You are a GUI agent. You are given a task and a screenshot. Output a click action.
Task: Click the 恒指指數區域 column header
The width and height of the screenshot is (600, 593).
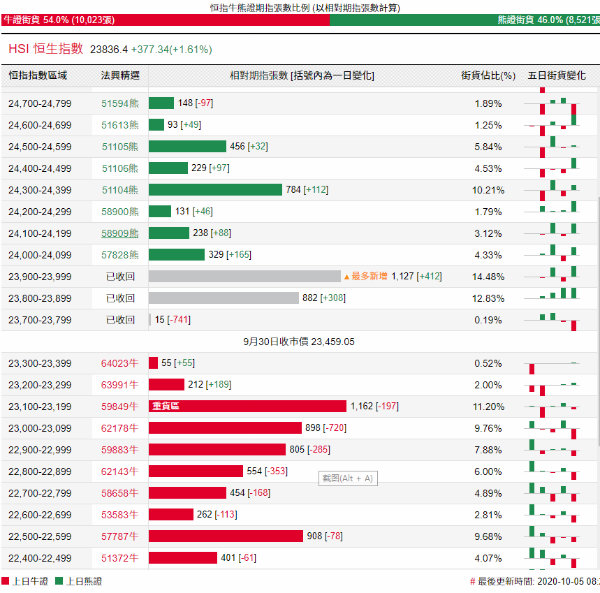tap(38, 75)
